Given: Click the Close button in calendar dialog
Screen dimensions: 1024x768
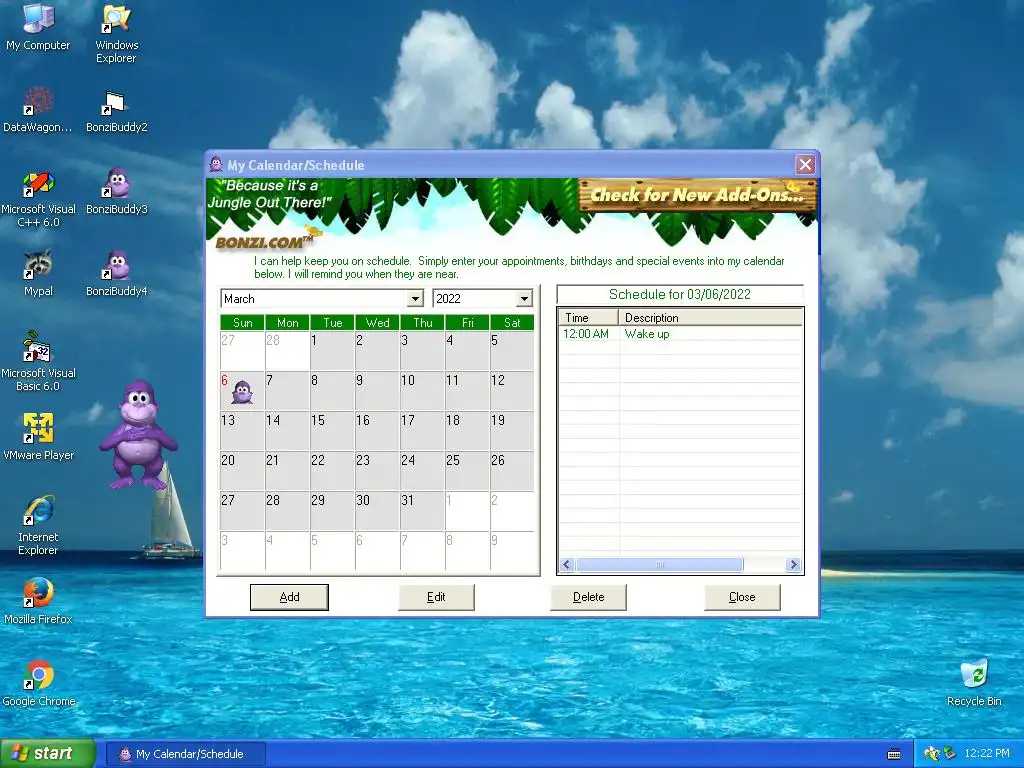Looking at the screenshot, I should click(x=742, y=597).
